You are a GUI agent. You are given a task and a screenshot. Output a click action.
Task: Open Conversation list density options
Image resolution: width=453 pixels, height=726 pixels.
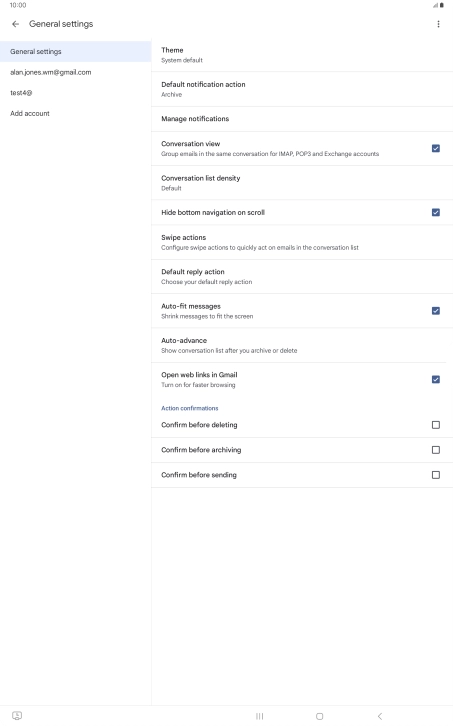tap(302, 183)
